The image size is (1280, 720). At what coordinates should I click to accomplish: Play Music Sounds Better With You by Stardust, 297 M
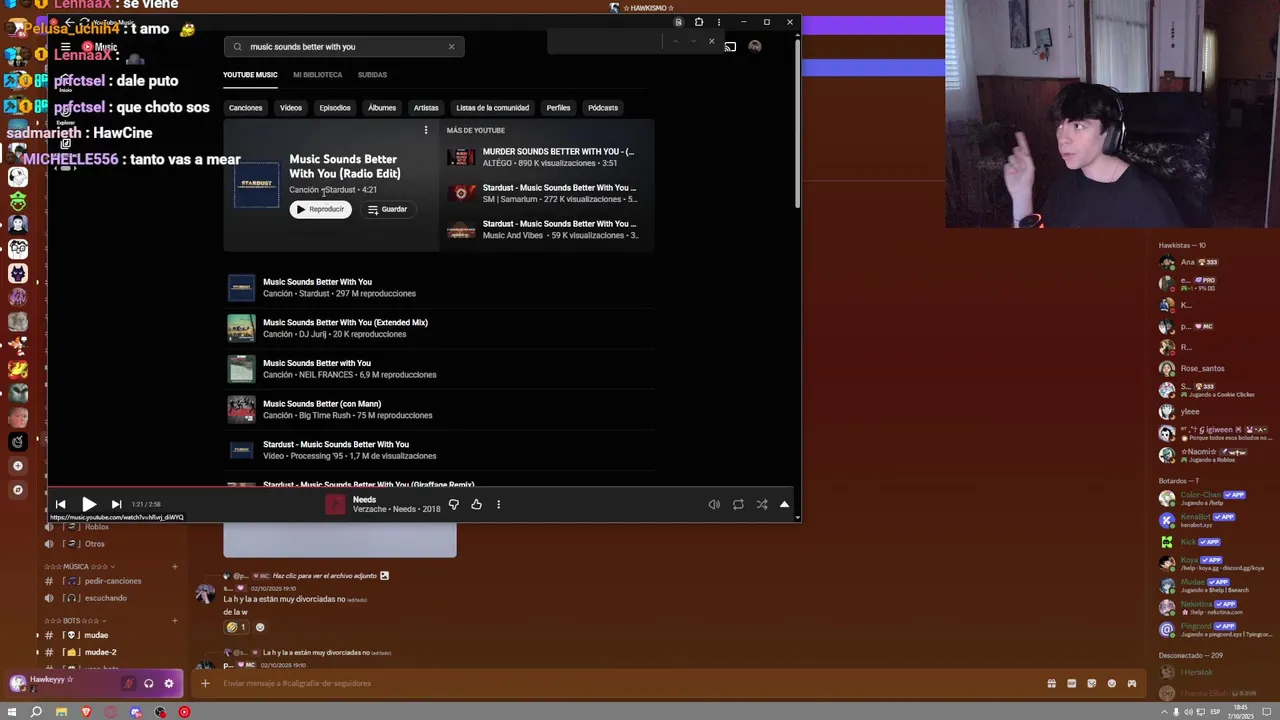click(440, 288)
